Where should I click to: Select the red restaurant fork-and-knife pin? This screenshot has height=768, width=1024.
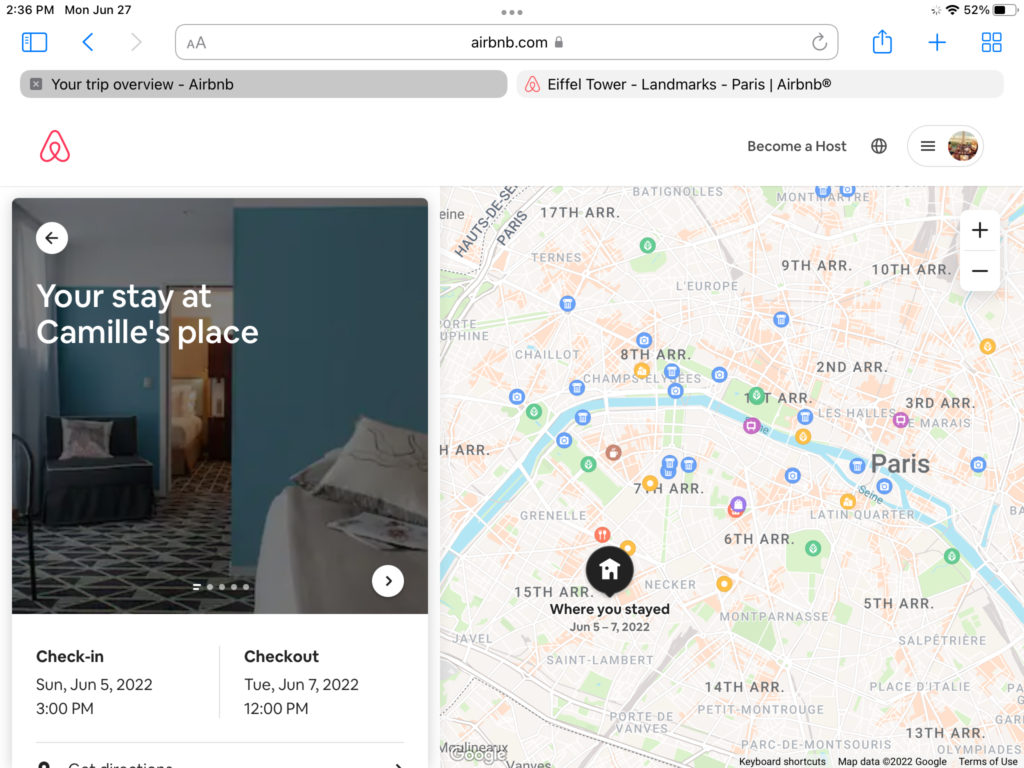click(602, 535)
